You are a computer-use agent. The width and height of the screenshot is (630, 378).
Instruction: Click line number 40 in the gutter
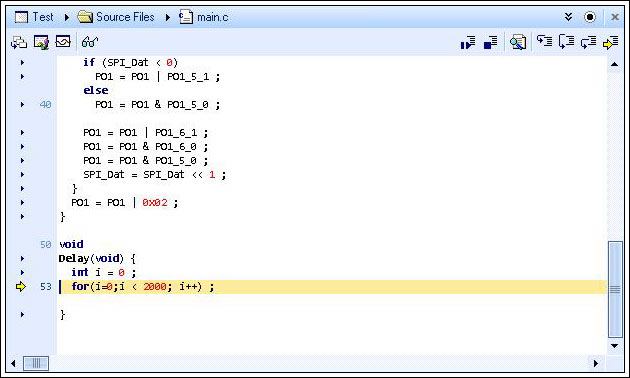45,104
